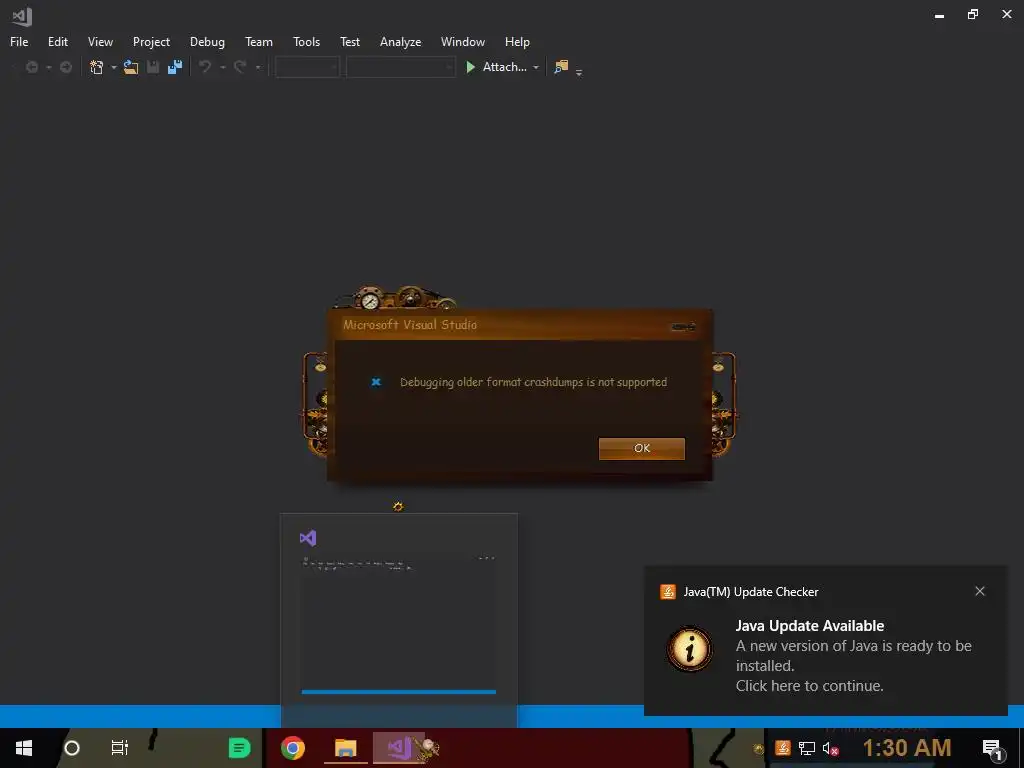1024x768 pixels.
Task: Click the Find in Files toolbar icon
Action: [561, 67]
